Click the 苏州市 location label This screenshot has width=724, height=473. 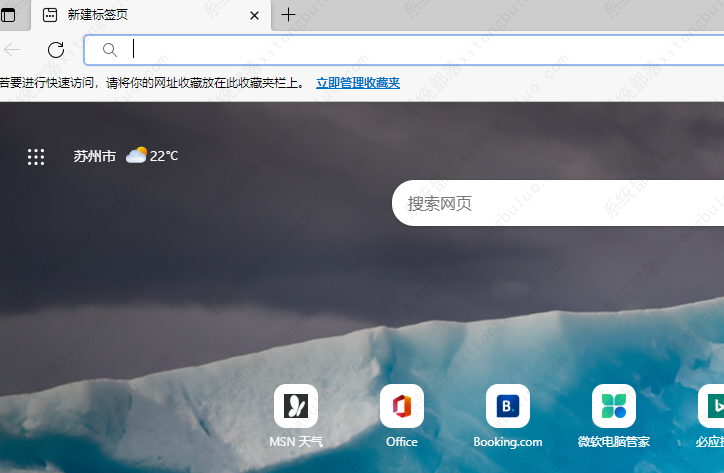click(x=94, y=156)
